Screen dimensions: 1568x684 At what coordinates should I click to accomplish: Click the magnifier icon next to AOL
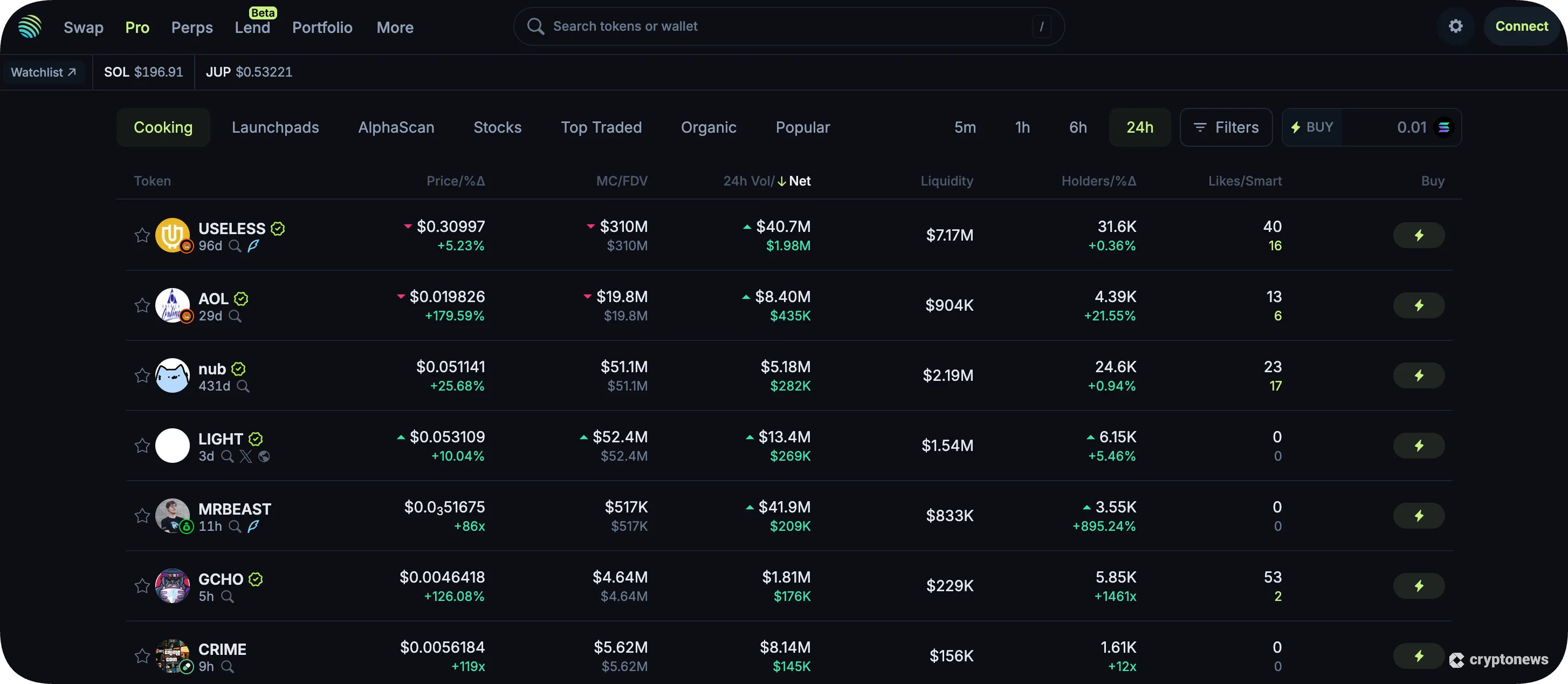click(235, 316)
